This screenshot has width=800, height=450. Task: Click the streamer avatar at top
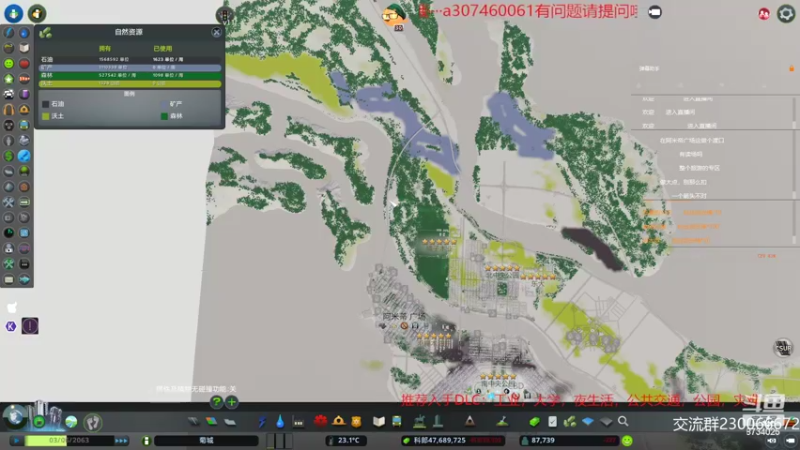[394, 15]
